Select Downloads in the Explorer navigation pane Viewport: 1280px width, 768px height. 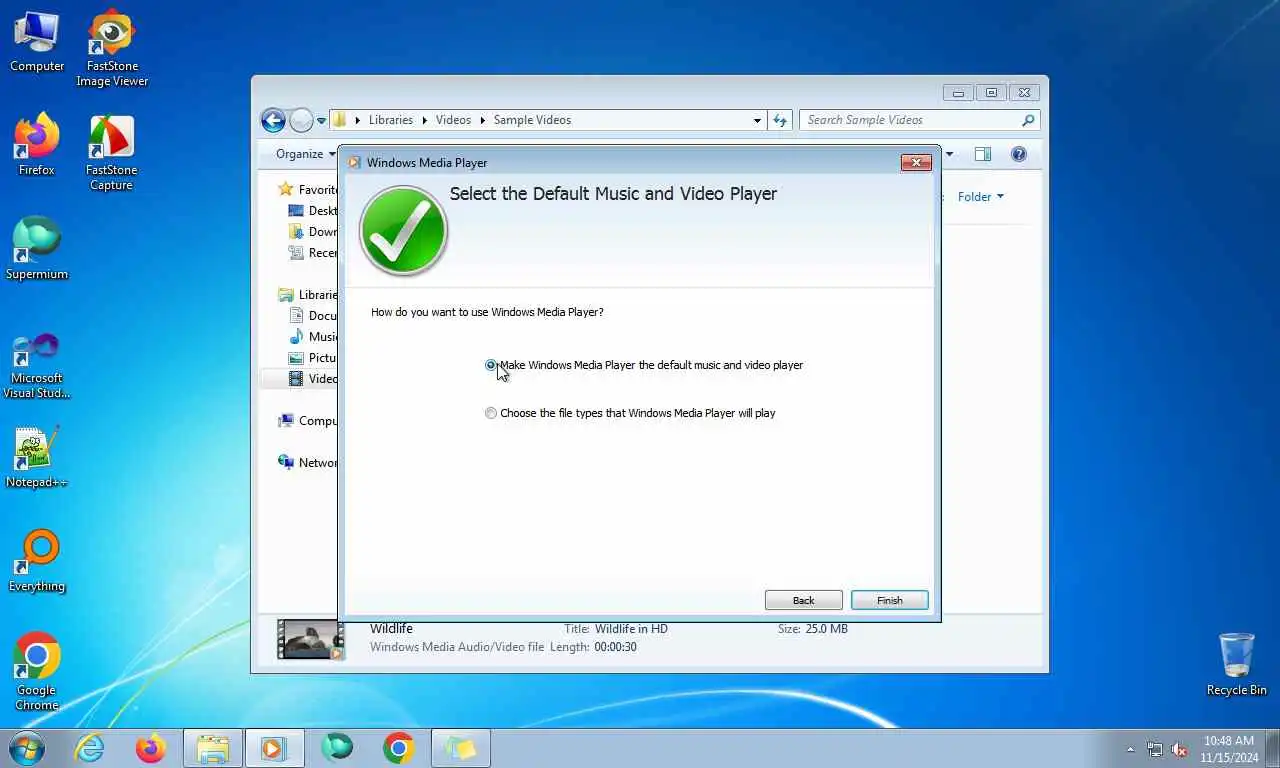[x=312, y=232]
